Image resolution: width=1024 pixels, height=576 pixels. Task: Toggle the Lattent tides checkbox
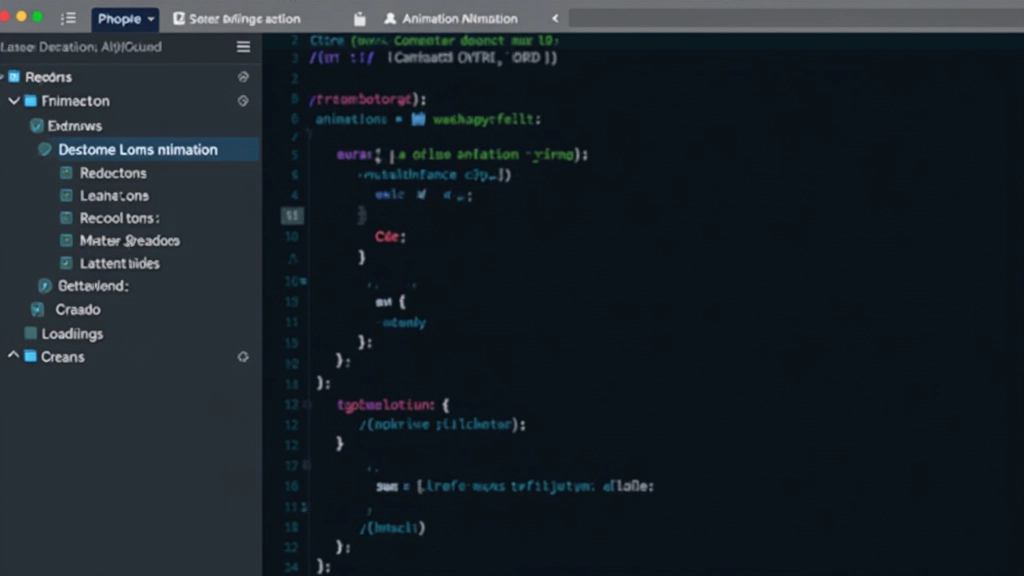coord(65,263)
